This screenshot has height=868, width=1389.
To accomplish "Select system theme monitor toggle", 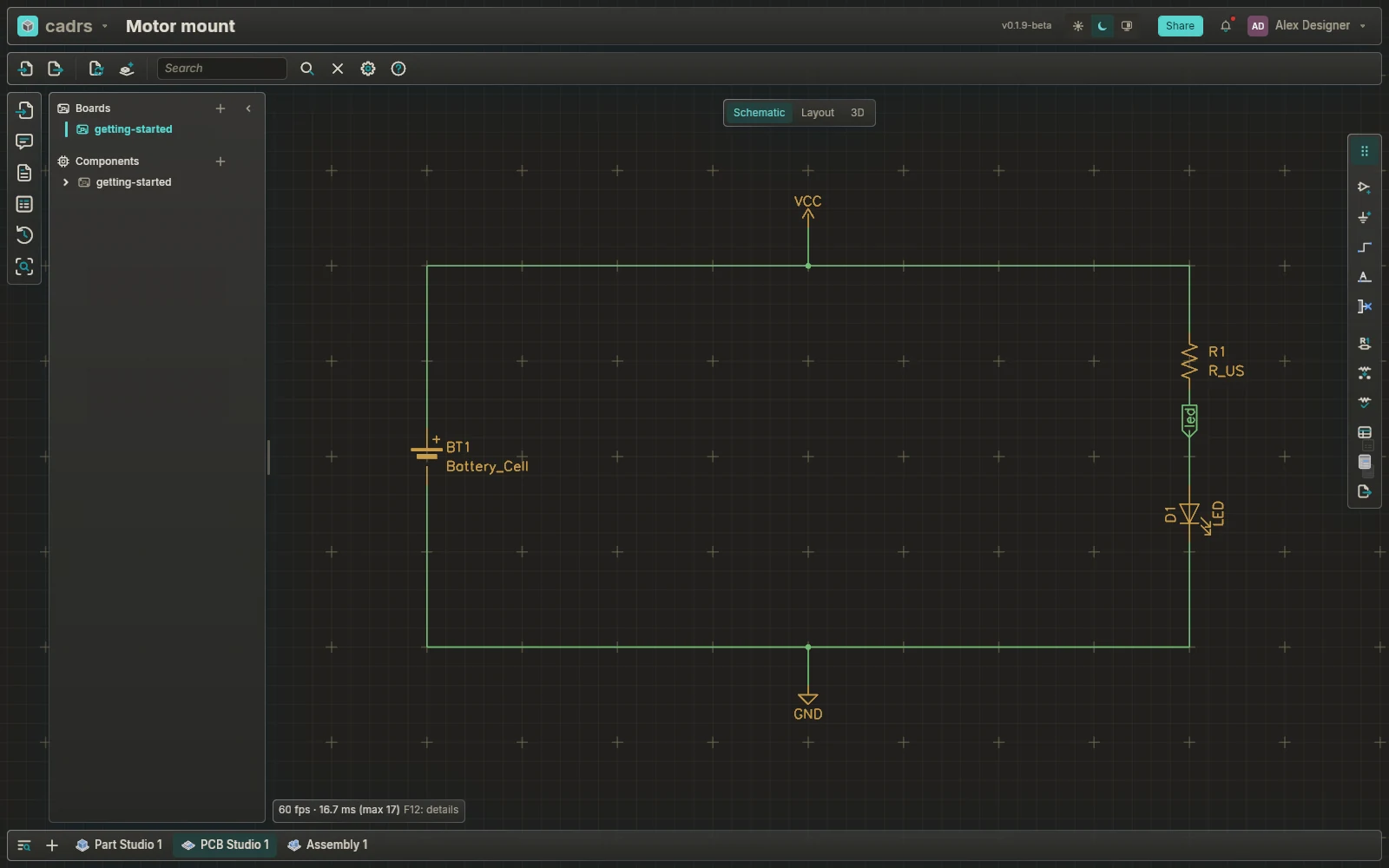I will click(x=1127, y=26).
